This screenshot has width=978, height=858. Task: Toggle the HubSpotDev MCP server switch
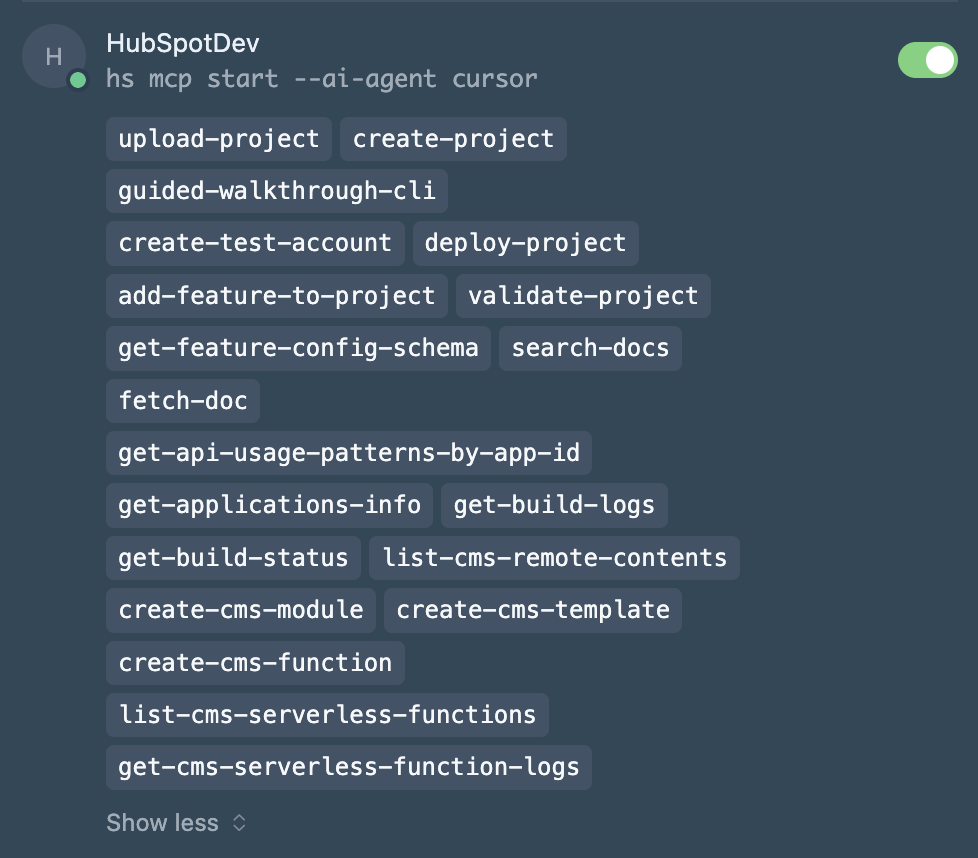tap(927, 60)
